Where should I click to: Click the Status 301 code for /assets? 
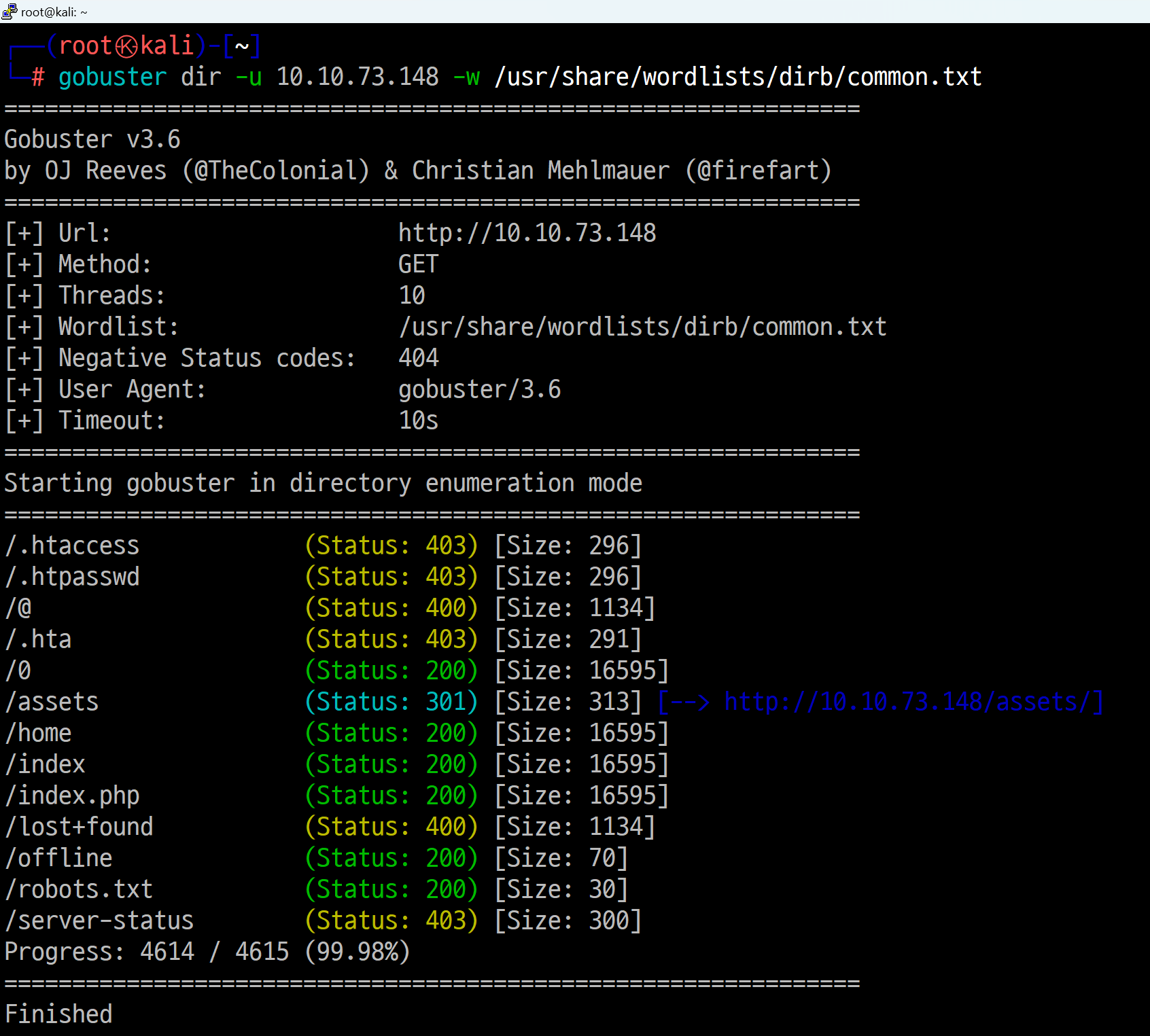(x=391, y=702)
